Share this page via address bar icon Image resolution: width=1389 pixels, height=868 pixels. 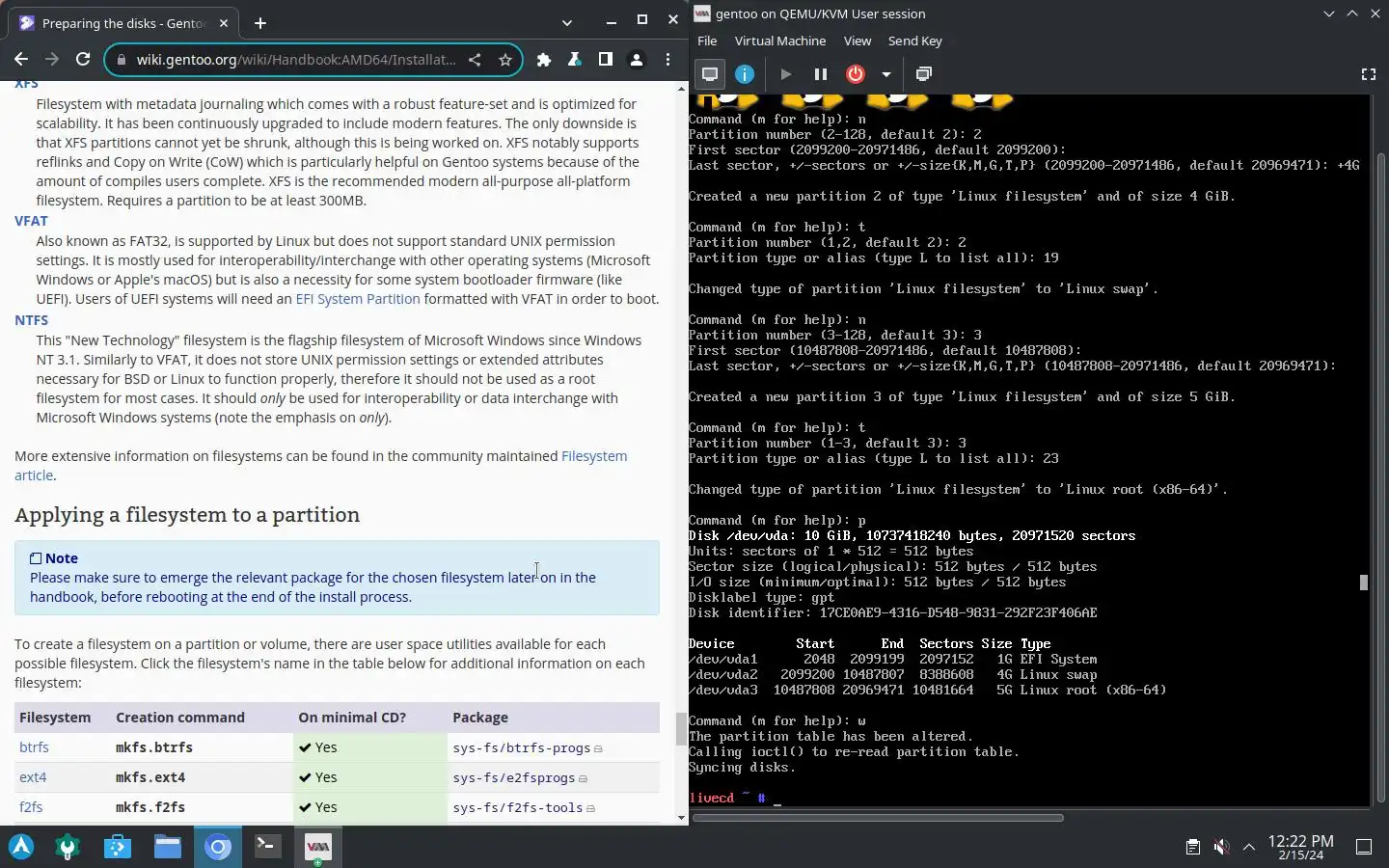pyautogui.click(x=475, y=60)
